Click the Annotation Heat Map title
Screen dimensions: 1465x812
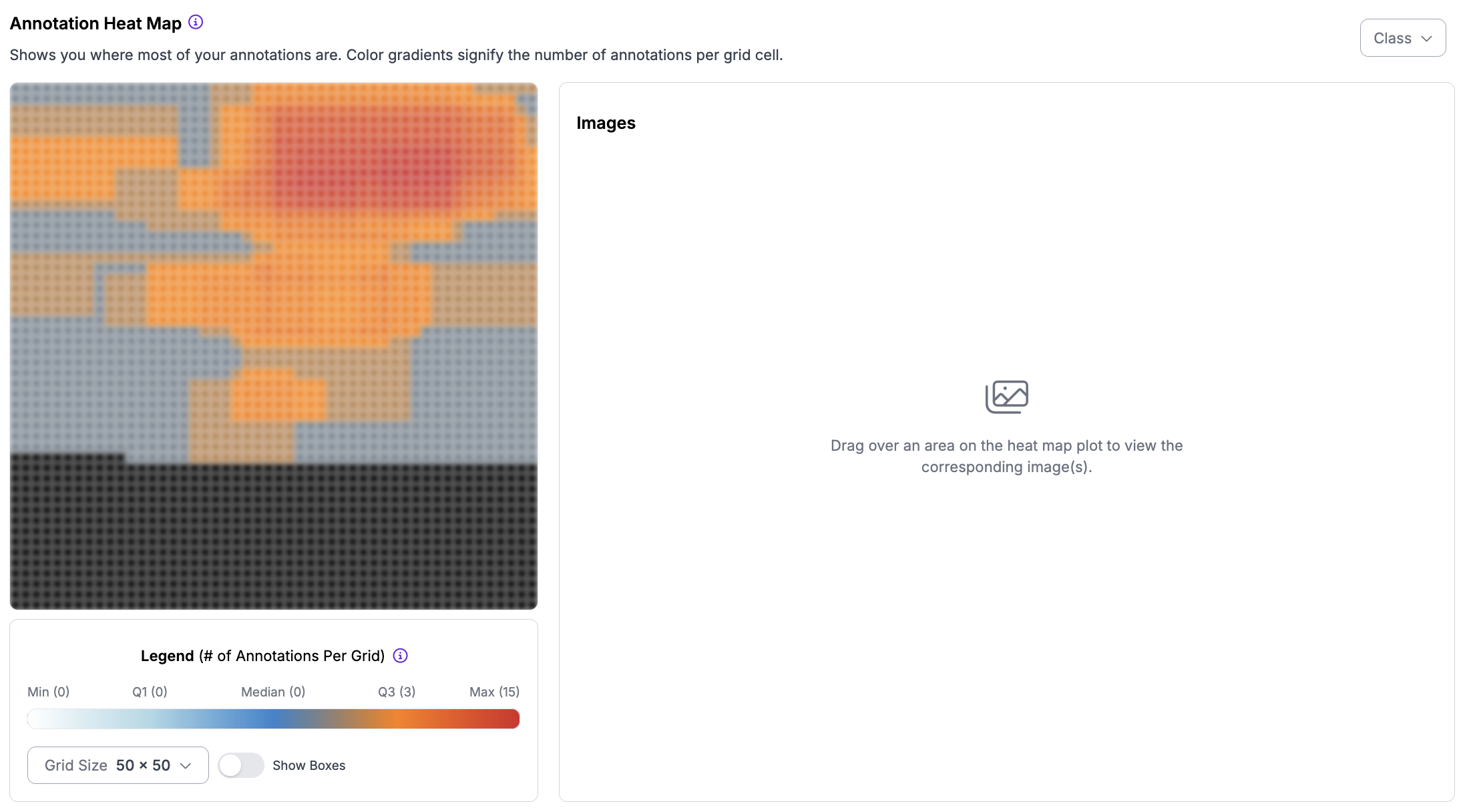click(x=95, y=23)
